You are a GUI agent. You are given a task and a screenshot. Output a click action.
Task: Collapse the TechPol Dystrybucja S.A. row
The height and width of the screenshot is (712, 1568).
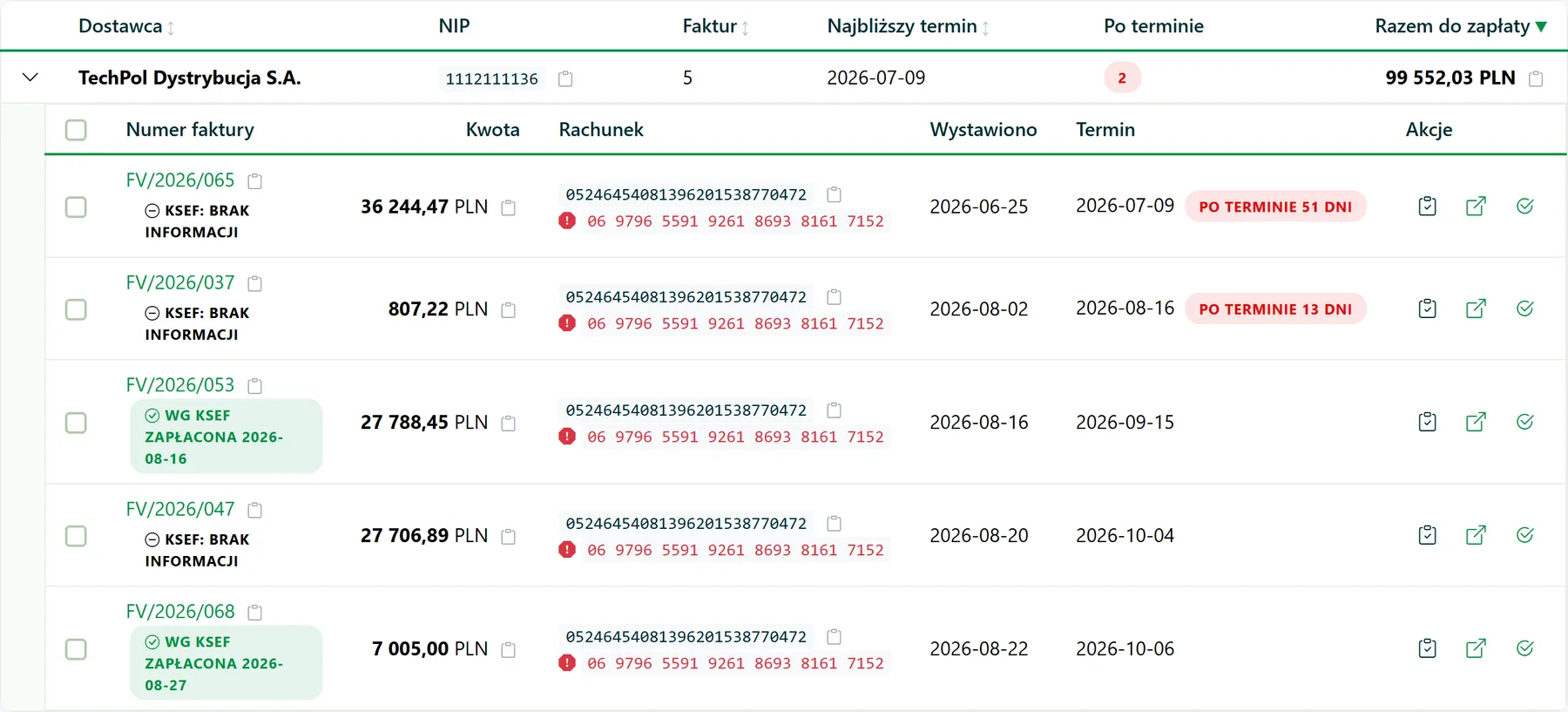(x=30, y=78)
